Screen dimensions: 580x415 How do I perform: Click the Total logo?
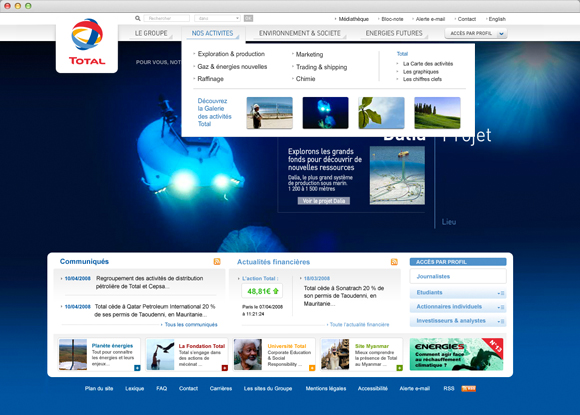(87, 42)
